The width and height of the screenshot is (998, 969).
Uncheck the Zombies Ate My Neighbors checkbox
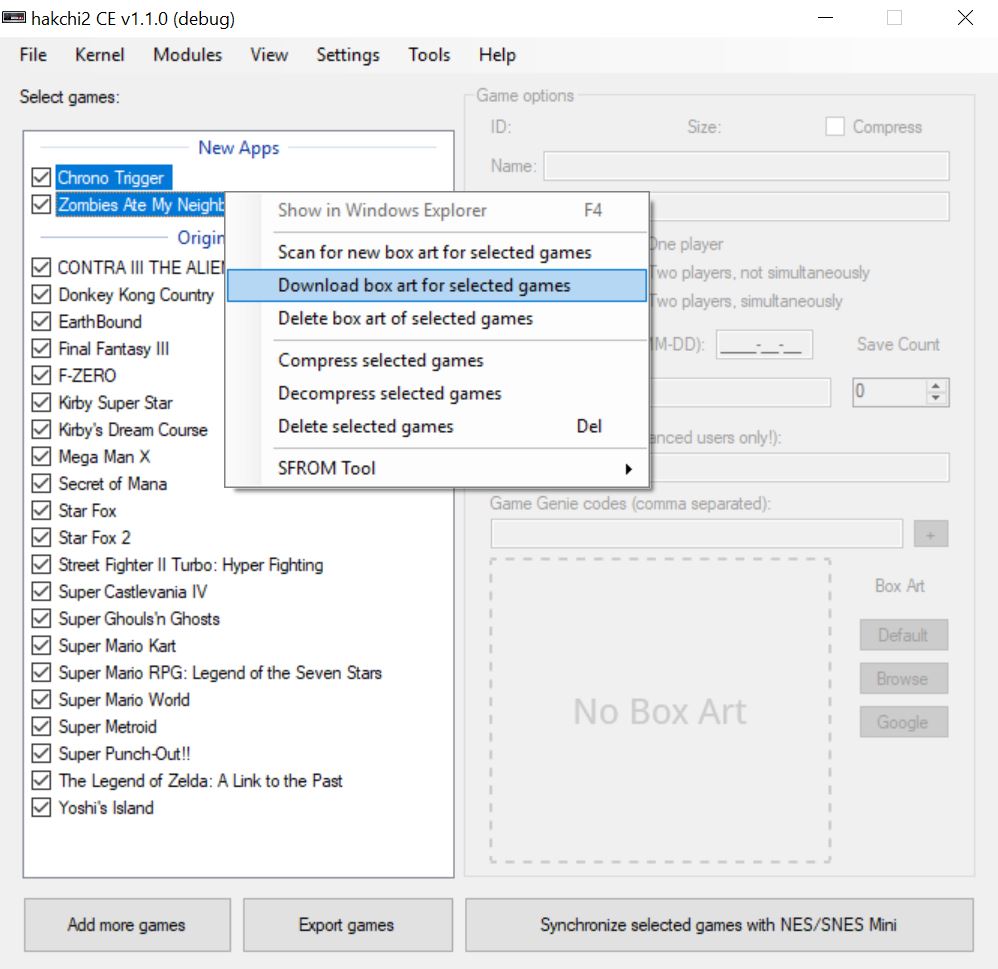point(41,204)
